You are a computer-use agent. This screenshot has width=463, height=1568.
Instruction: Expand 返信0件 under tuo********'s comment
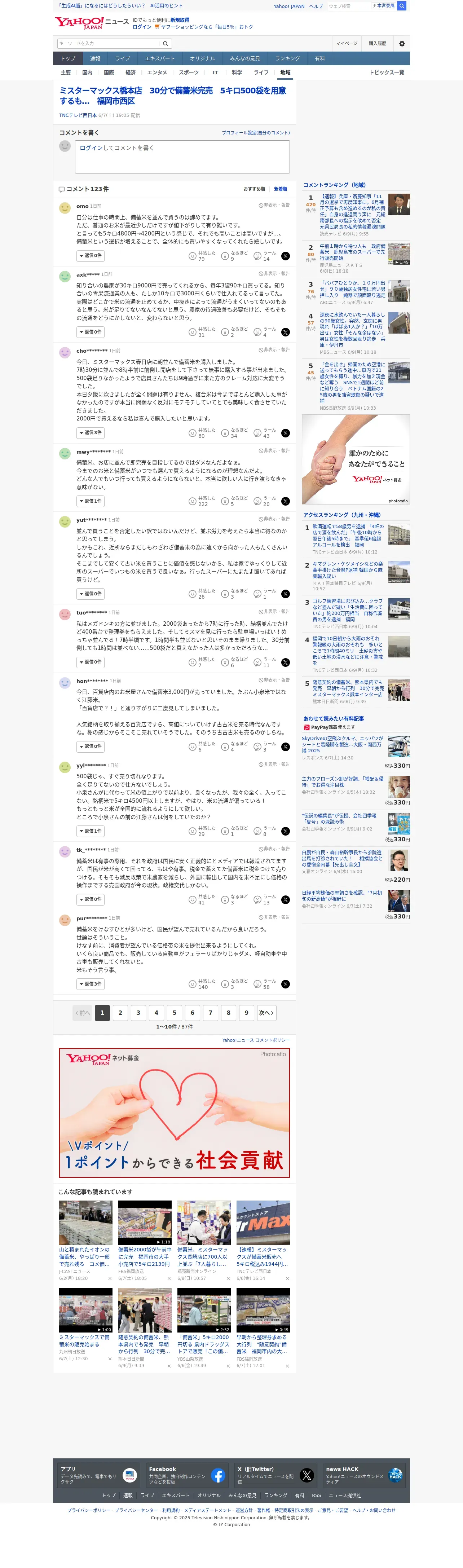pos(90,662)
